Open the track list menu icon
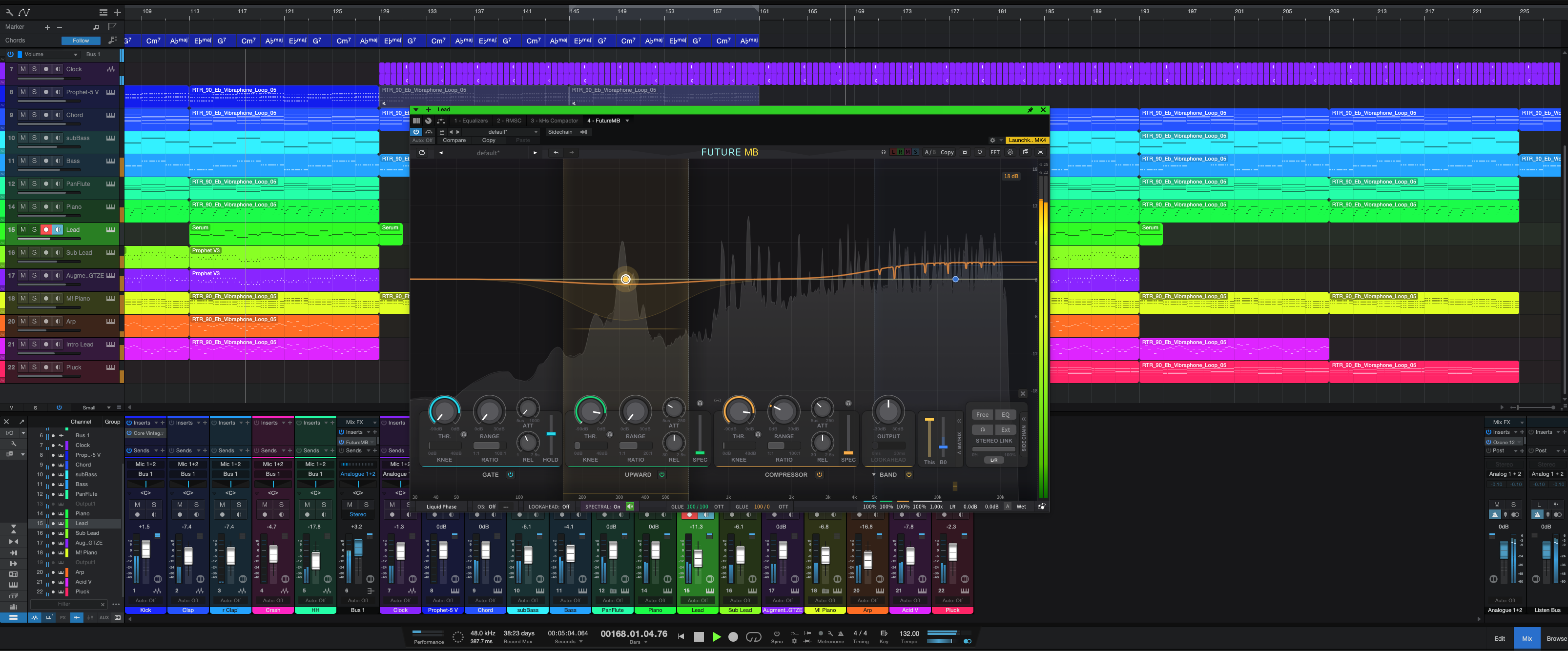The width and height of the screenshot is (1568, 651). pos(103,12)
